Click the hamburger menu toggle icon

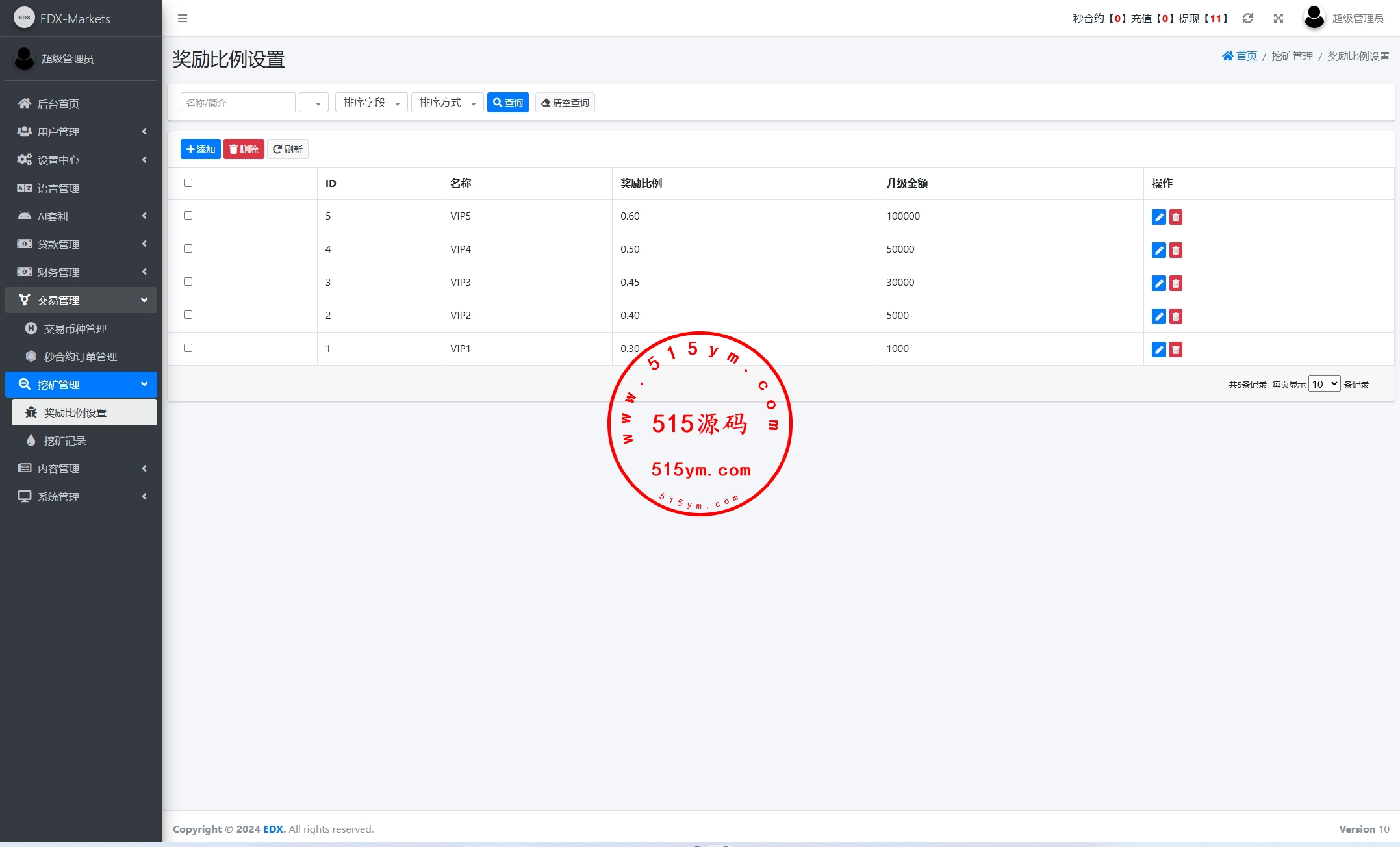tap(183, 18)
